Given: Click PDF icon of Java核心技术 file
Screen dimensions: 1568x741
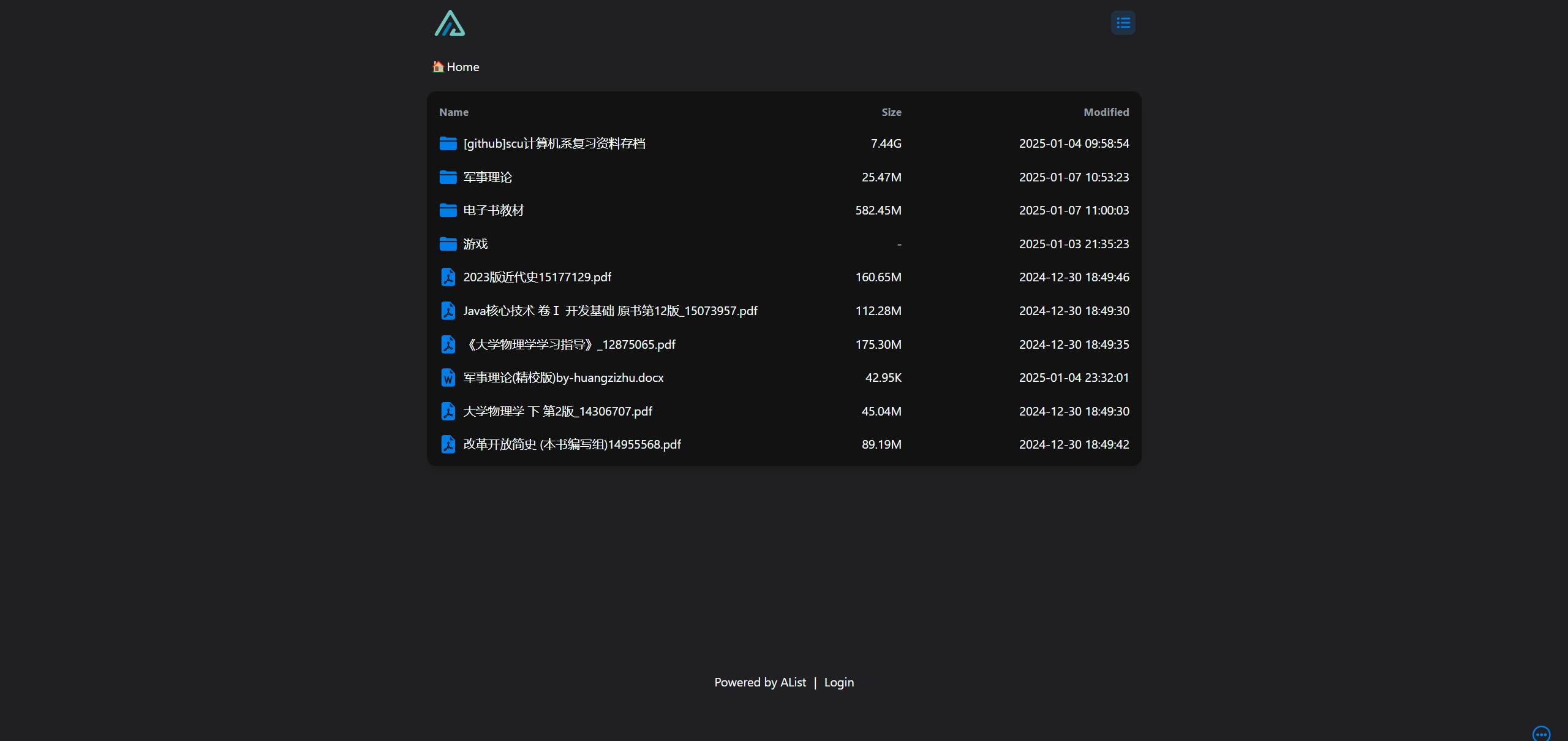Looking at the screenshot, I should point(448,311).
